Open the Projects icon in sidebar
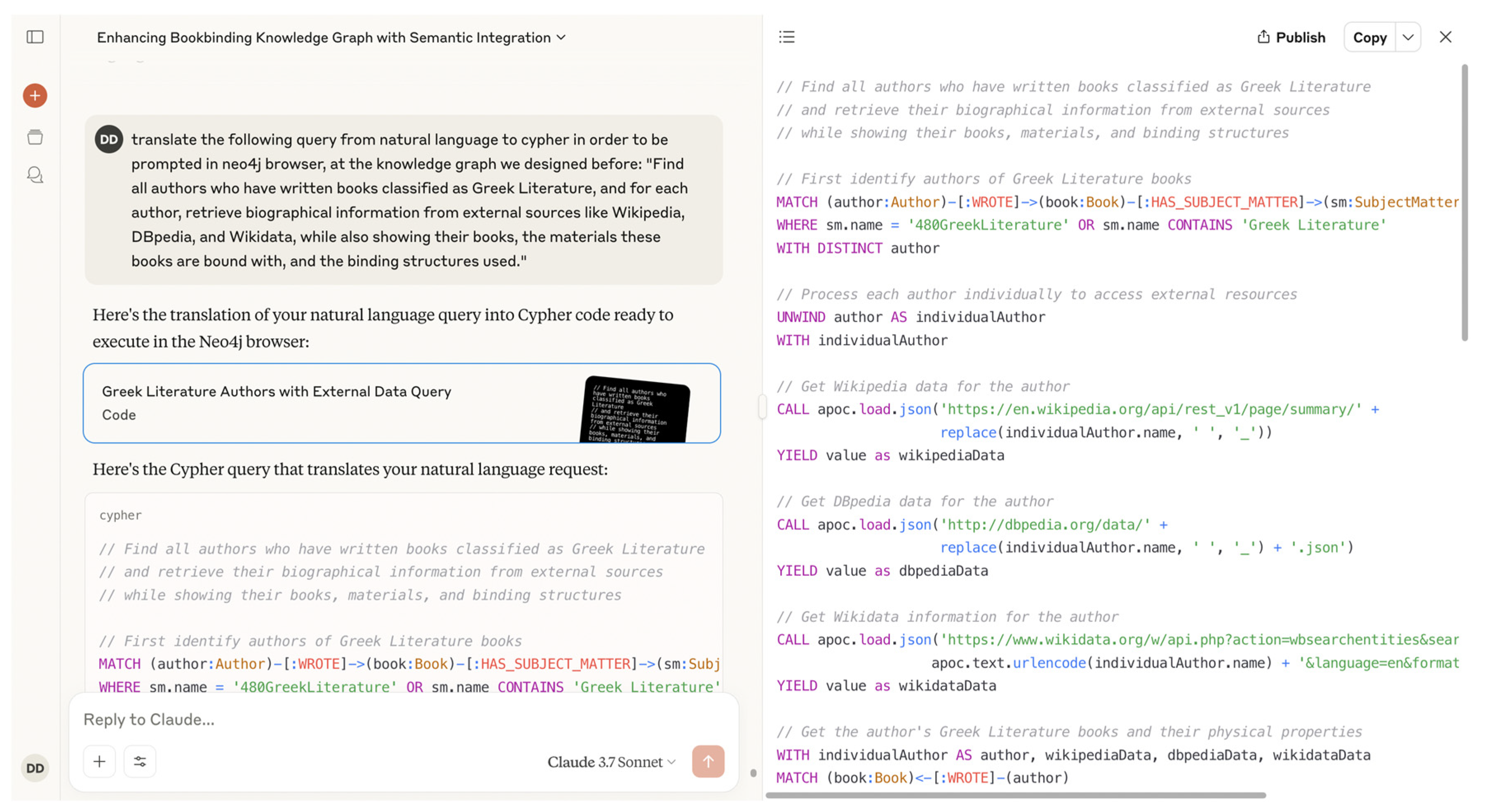1493x812 pixels. pos(35,137)
